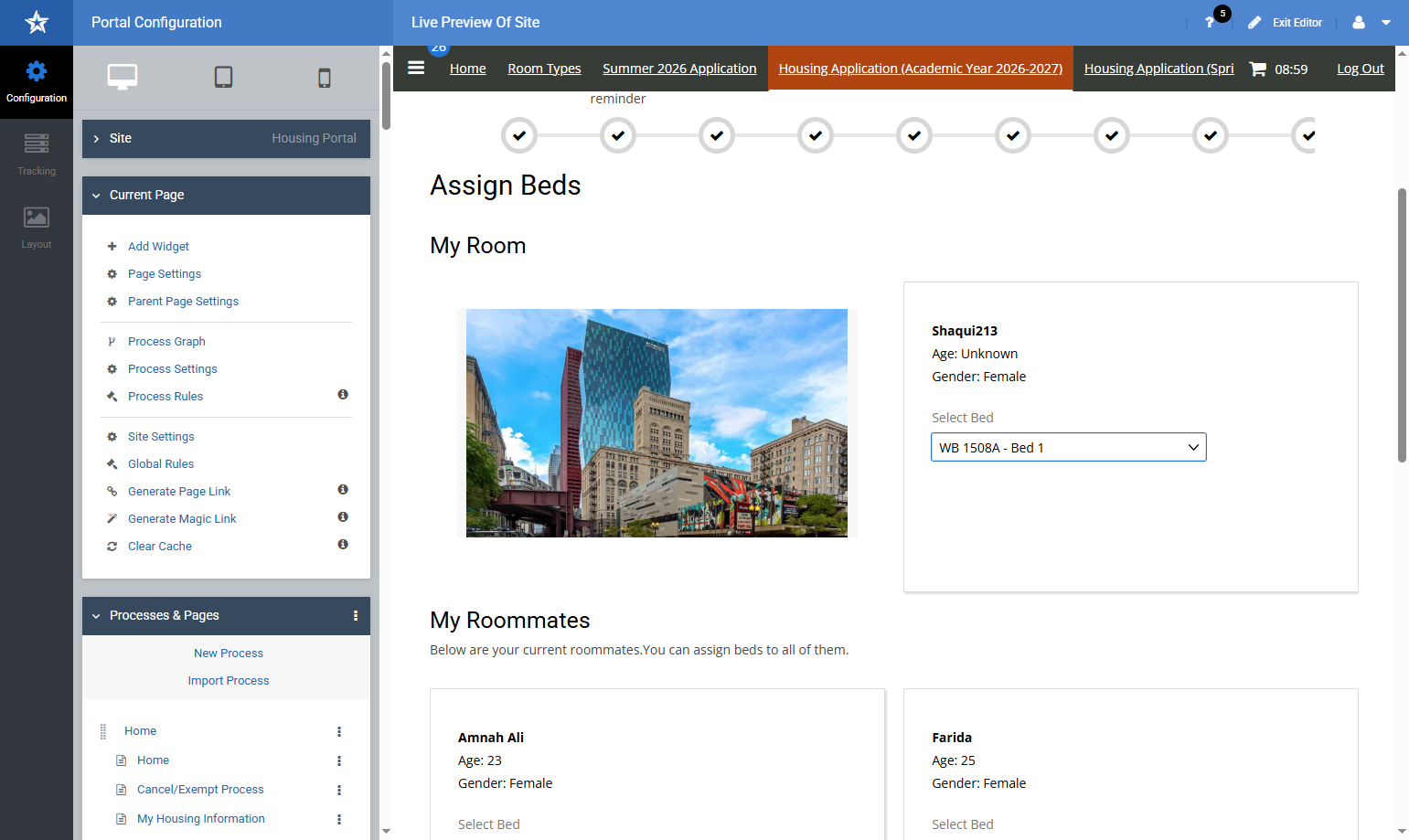Show info for Clear Cache
The image size is (1409, 840).
pyautogui.click(x=343, y=545)
